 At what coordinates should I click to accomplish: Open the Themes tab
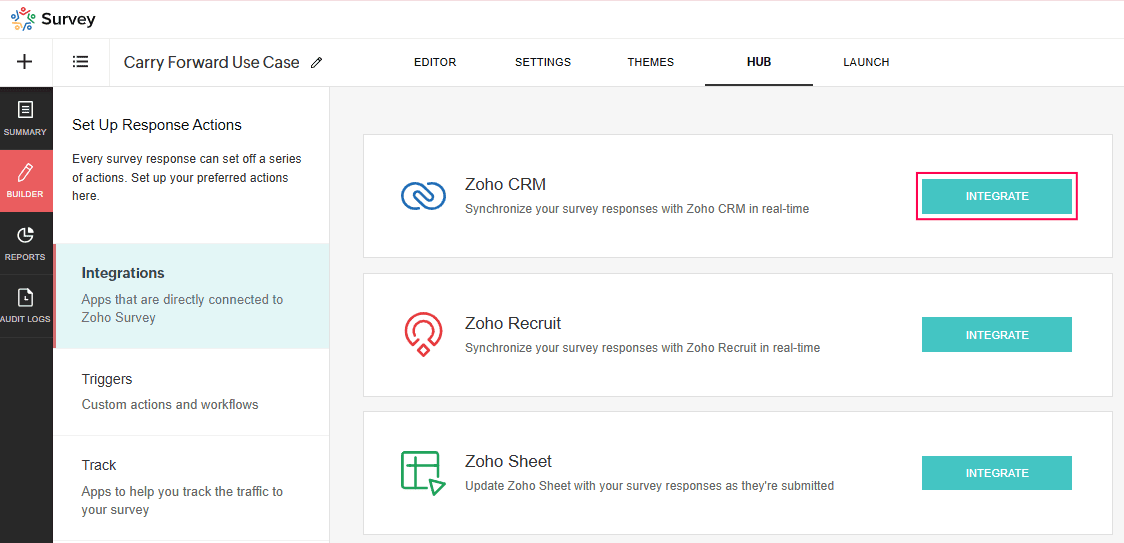[x=651, y=62]
